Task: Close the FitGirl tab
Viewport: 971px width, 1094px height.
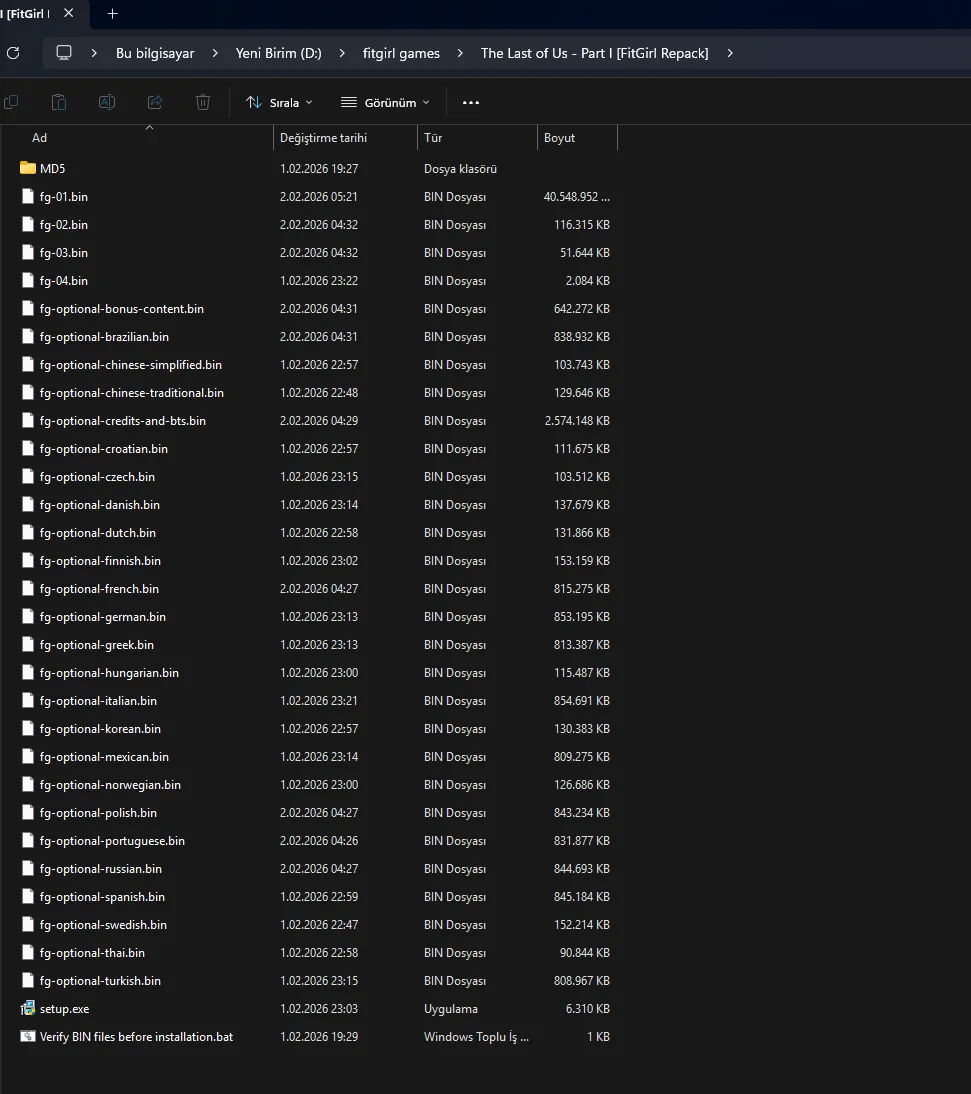Action: (68, 13)
